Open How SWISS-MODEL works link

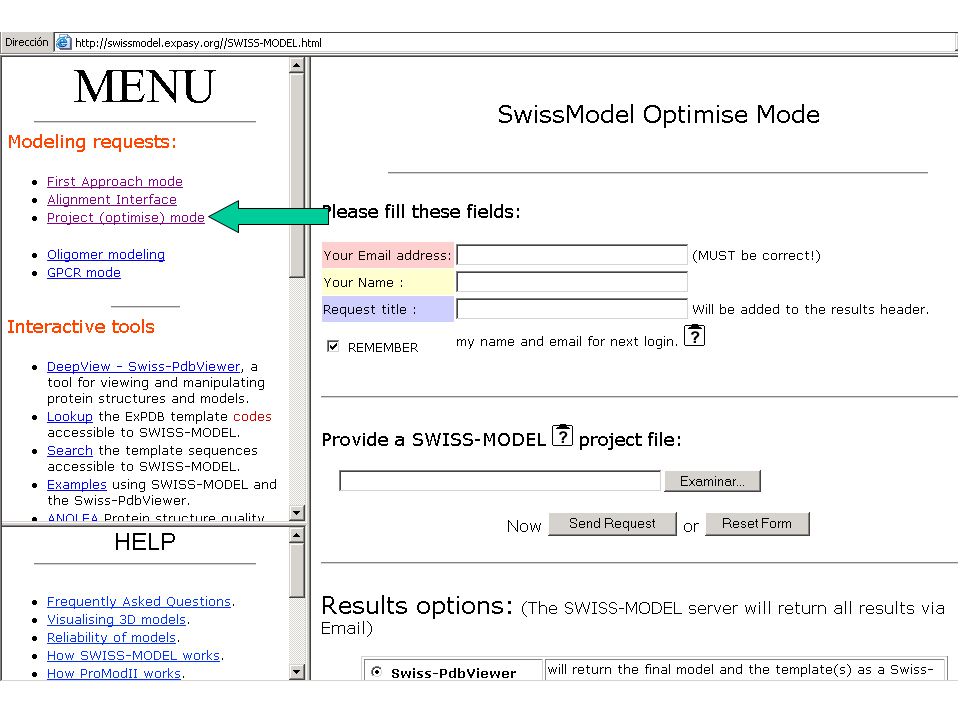(x=133, y=656)
